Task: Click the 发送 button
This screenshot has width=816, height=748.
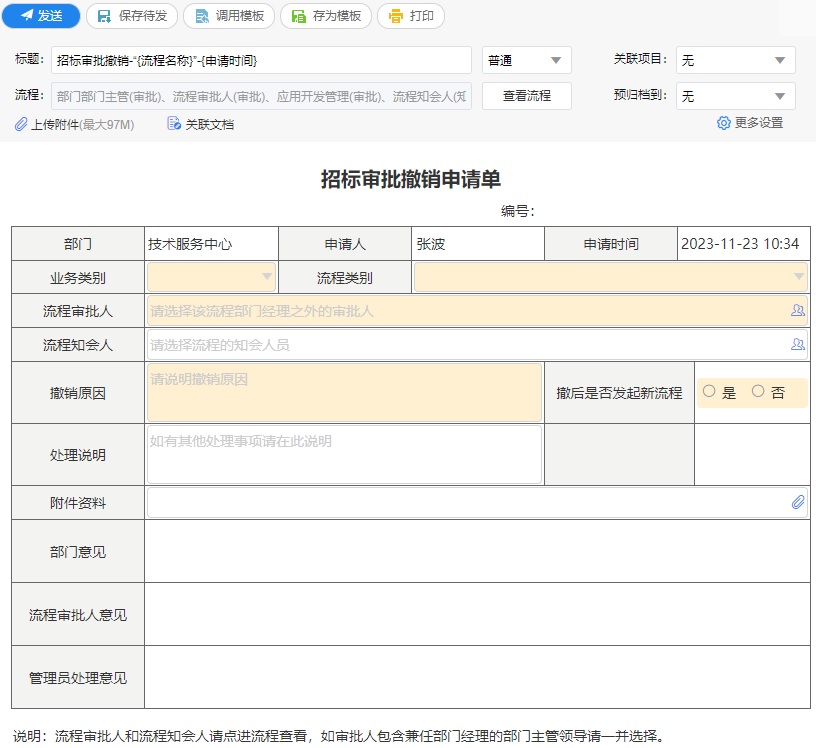Action: click(41, 16)
